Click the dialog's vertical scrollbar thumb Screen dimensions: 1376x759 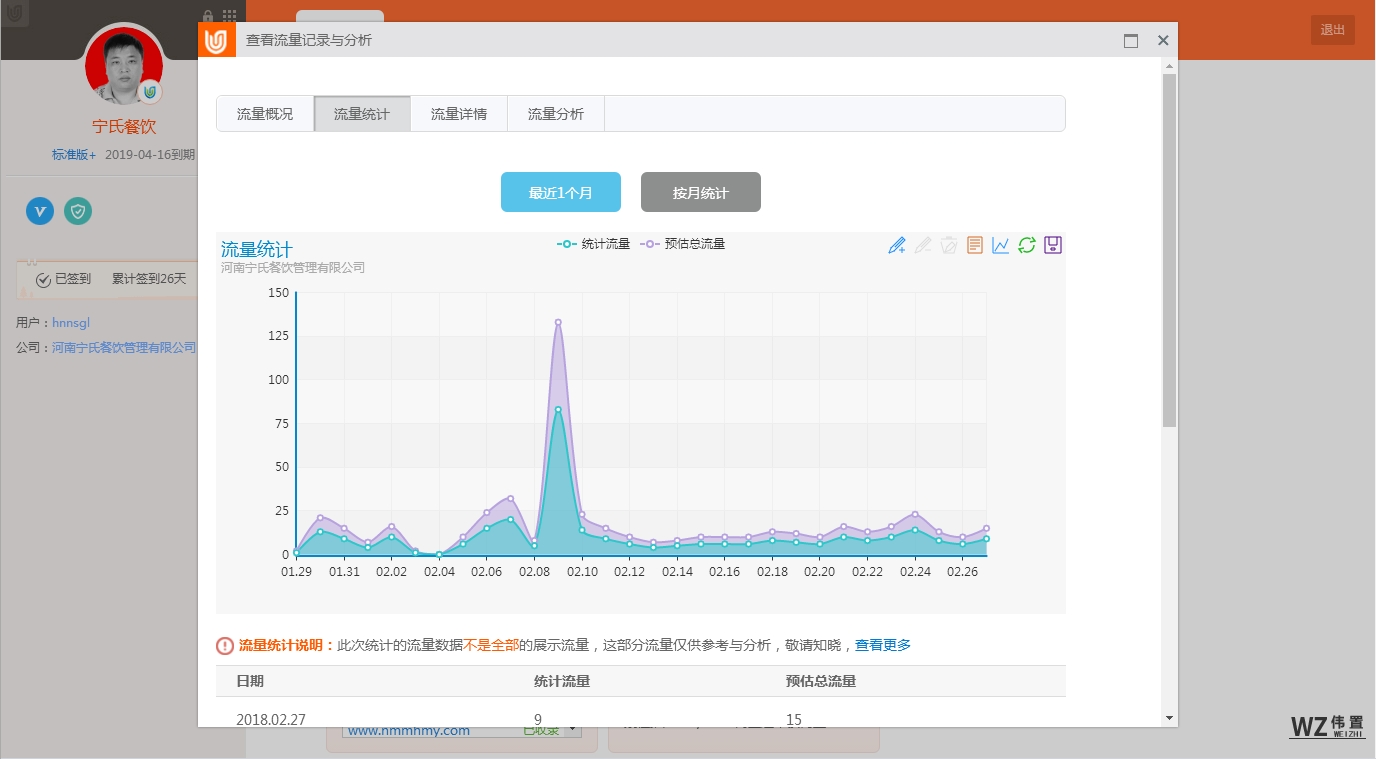(x=1169, y=250)
